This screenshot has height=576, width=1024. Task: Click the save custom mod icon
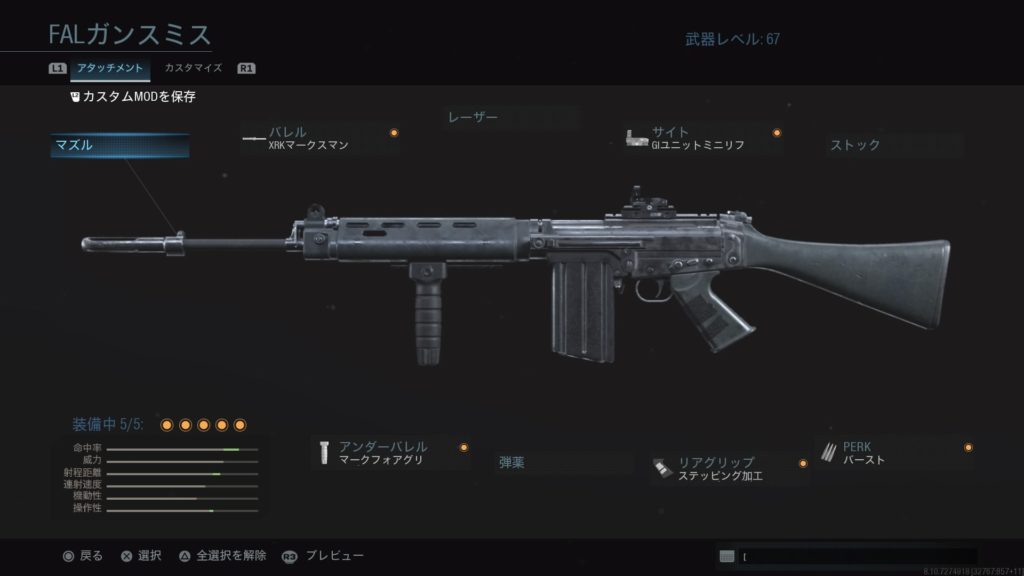pos(75,97)
